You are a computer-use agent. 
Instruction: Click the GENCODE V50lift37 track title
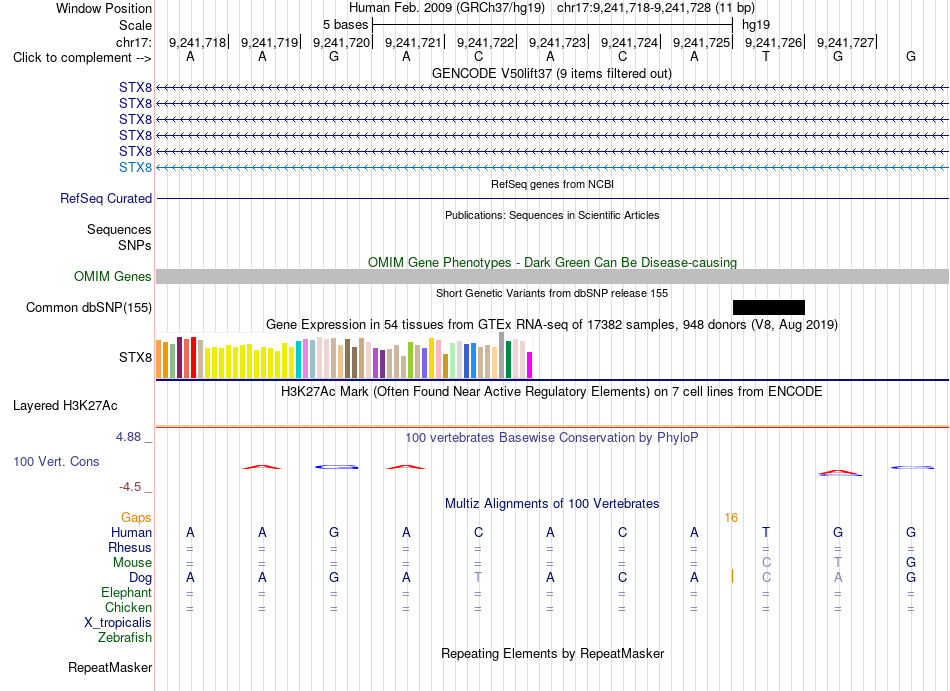coord(552,73)
